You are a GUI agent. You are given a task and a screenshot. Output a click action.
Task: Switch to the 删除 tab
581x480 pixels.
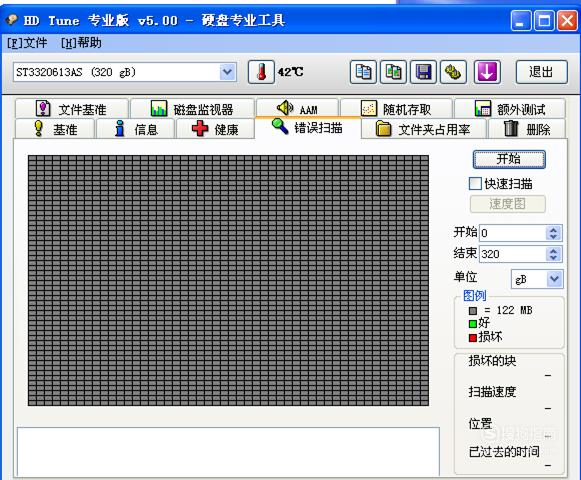tap(527, 129)
